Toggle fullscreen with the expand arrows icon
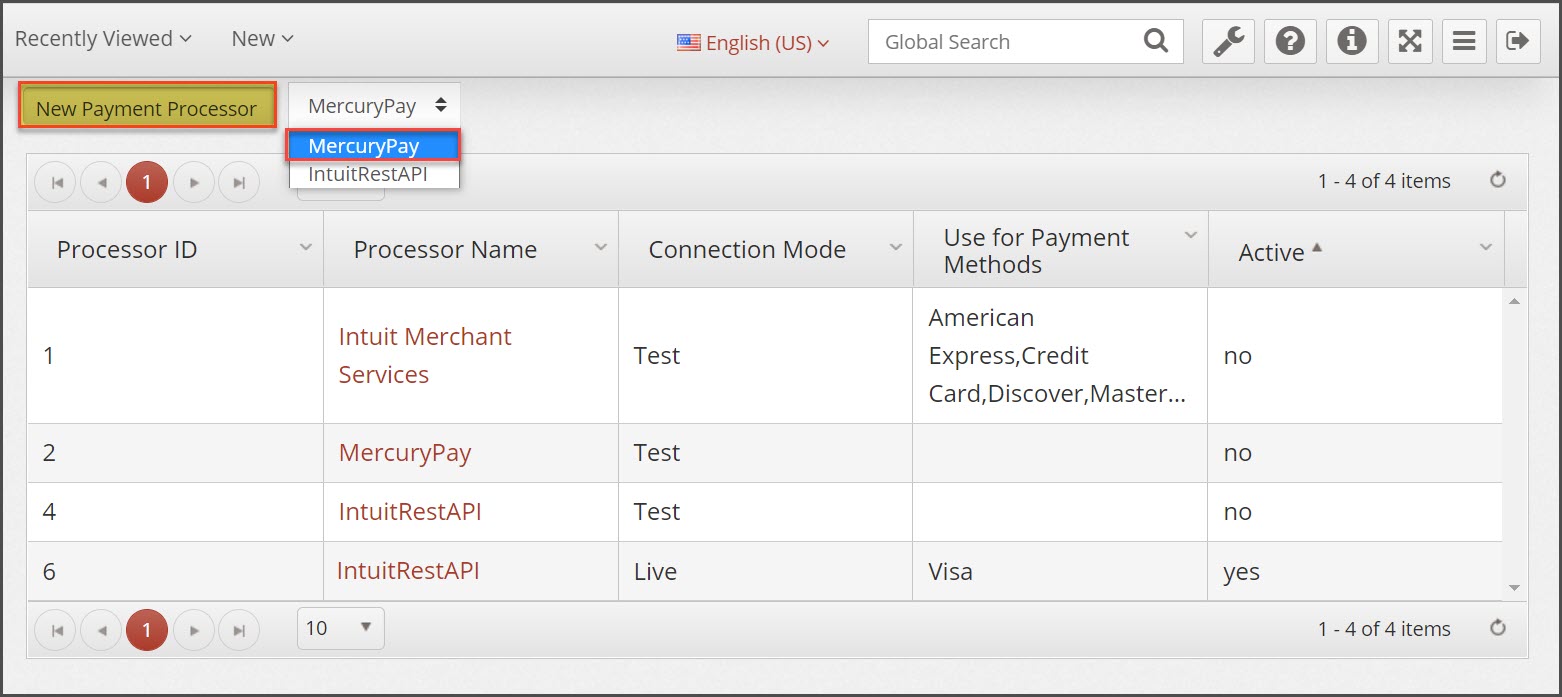This screenshot has height=697, width=1562. (1409, 42)
